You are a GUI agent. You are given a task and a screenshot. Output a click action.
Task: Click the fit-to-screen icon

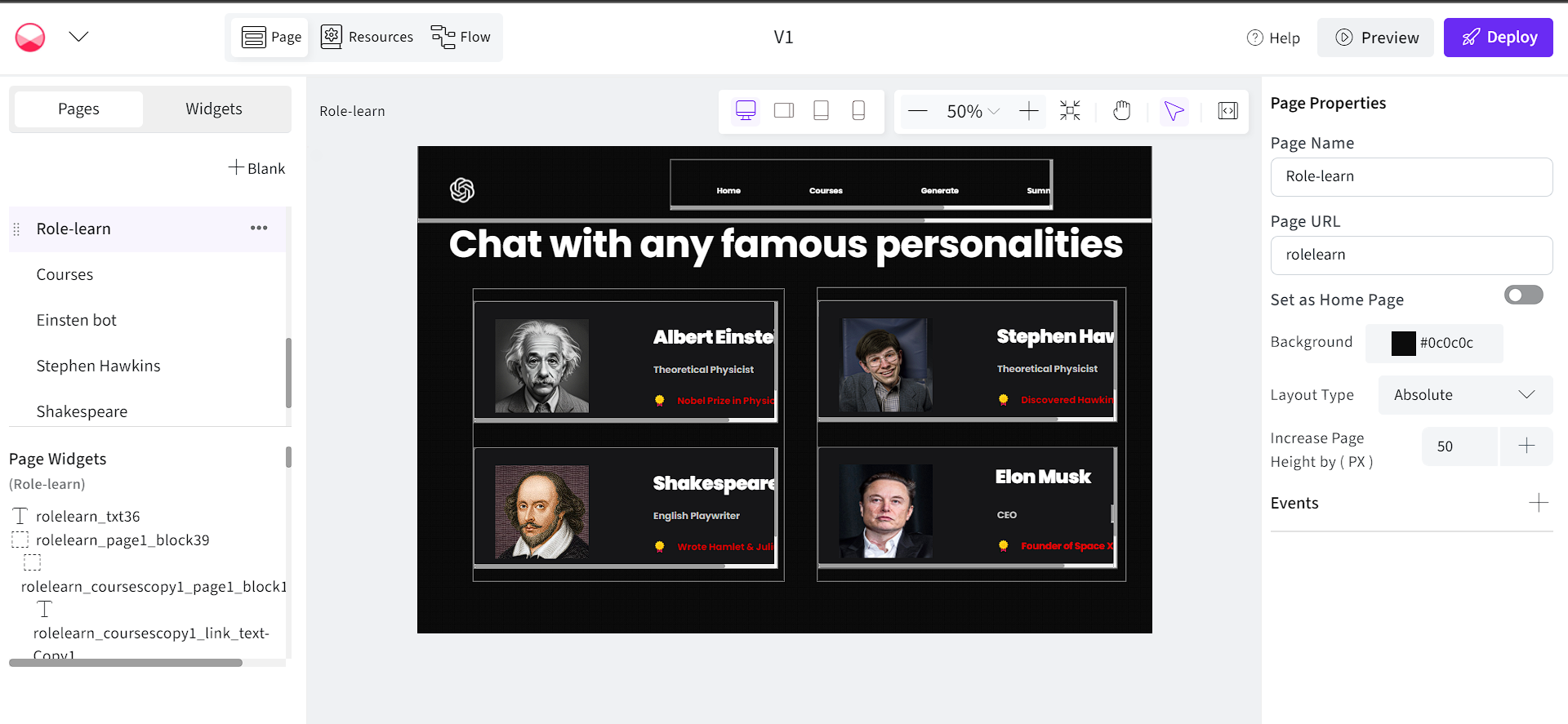[1070, 111]
